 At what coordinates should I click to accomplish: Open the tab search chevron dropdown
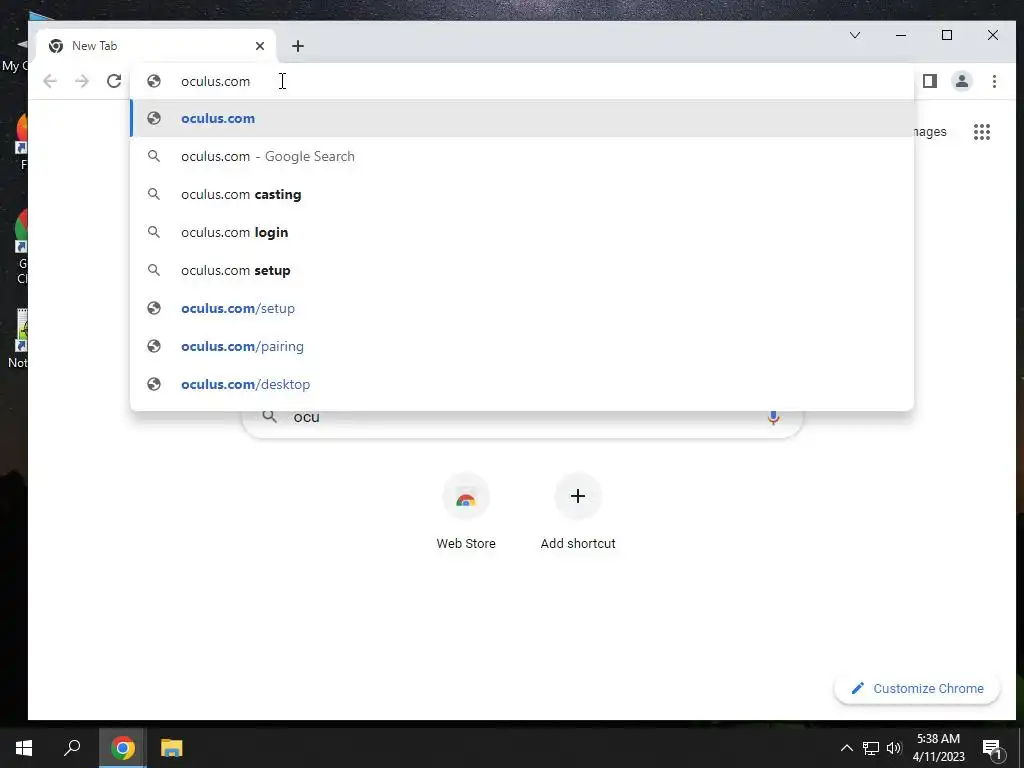[x=855, y=35]
